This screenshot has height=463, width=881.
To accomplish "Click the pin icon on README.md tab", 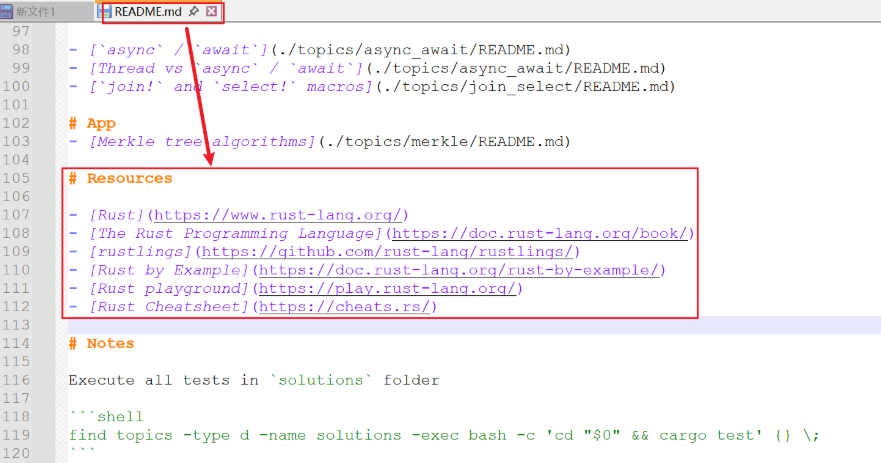I will click(194, 11).
